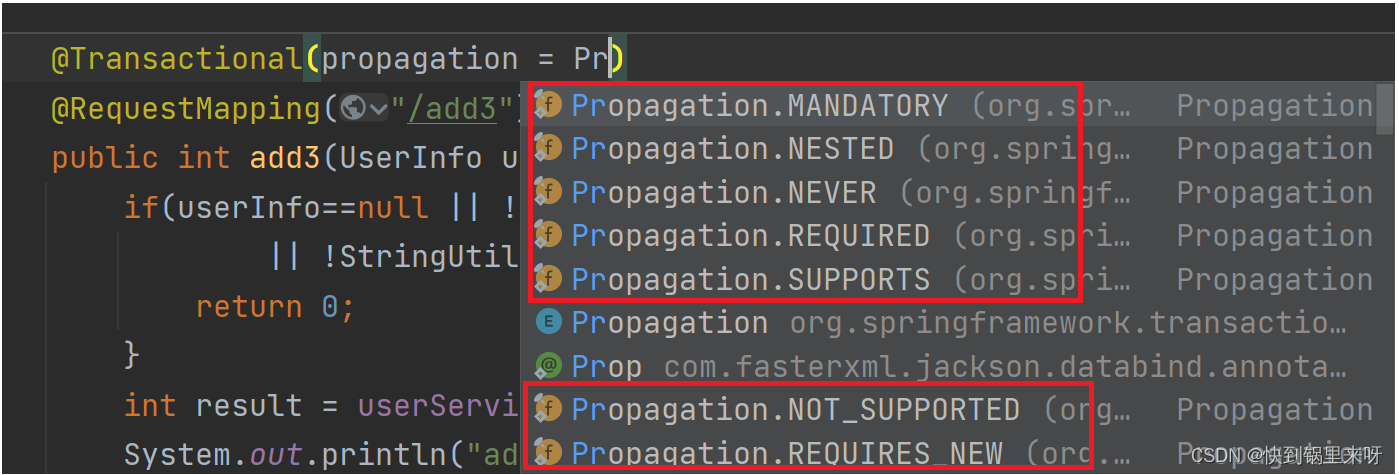Click the field icon beside Propagation.MANDATORY
1399x475 pixels.
click(548, 105)
